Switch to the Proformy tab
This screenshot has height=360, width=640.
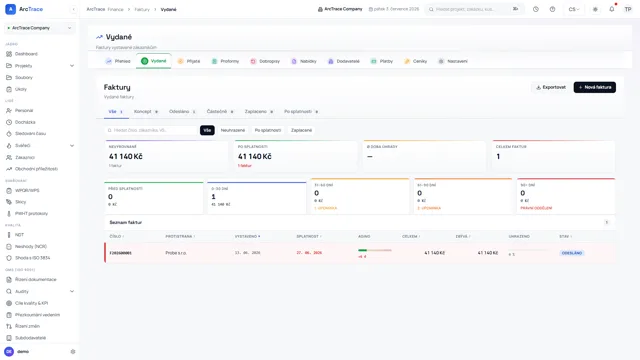225,61
